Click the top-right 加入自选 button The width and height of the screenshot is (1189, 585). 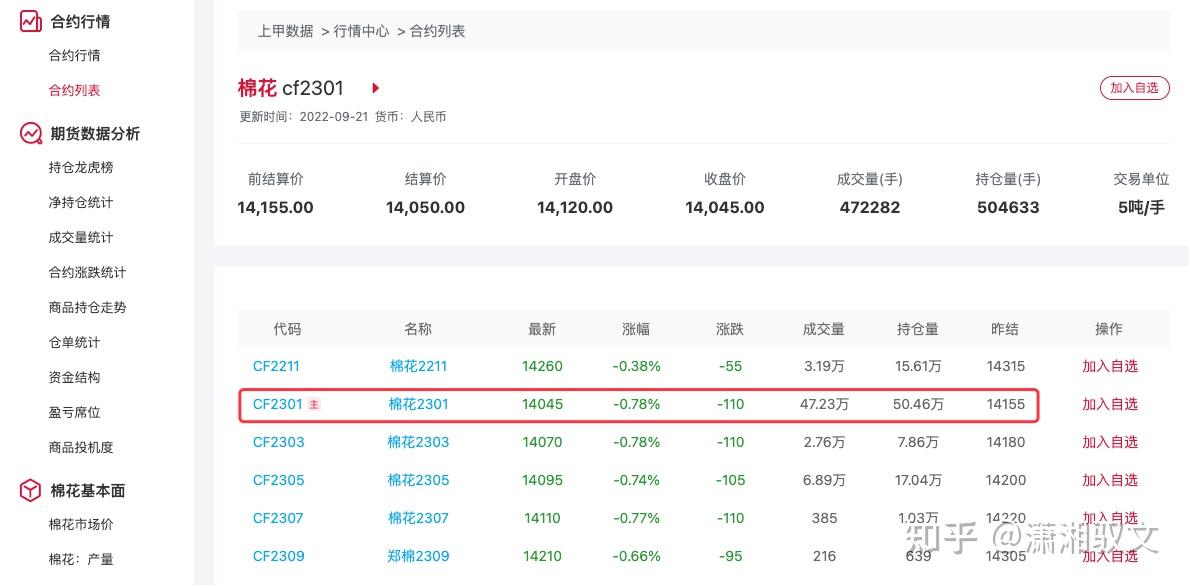pos(1134,87)
